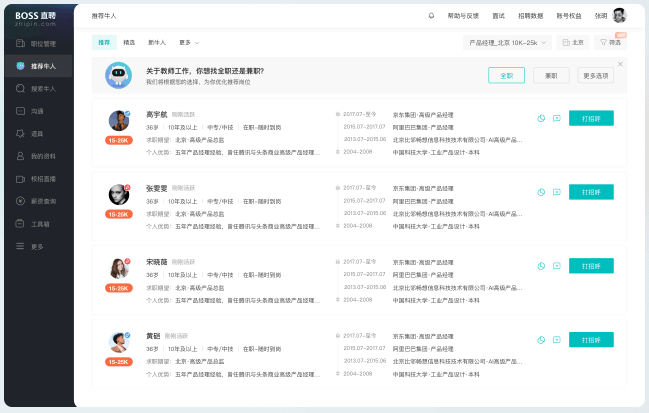
Task: Click candidate name 张雯雯
Action: (x=156, y=188)
